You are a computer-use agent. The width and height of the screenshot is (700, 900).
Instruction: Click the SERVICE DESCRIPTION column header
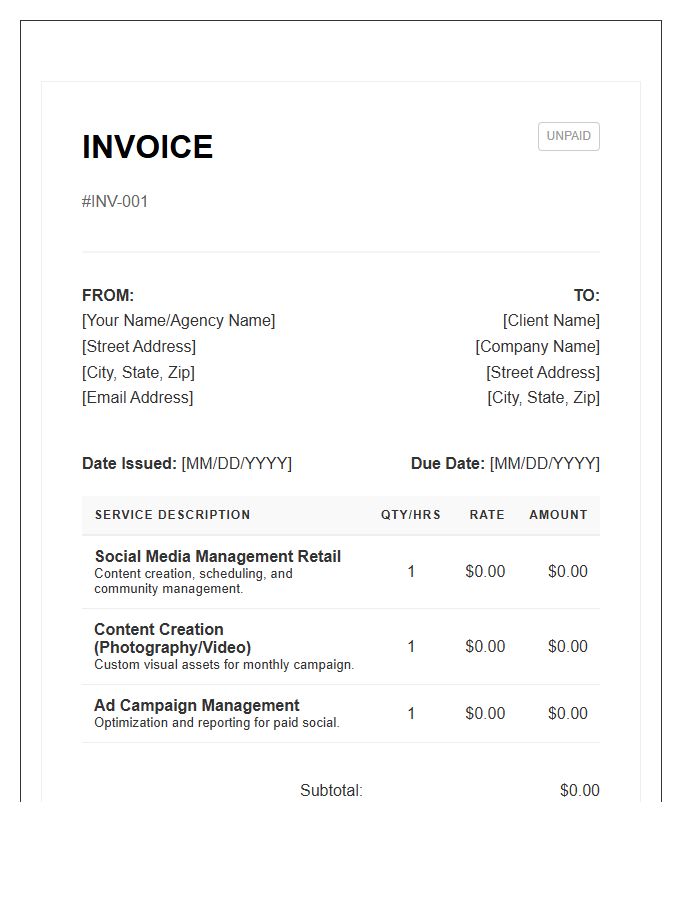tap(173, 515)
